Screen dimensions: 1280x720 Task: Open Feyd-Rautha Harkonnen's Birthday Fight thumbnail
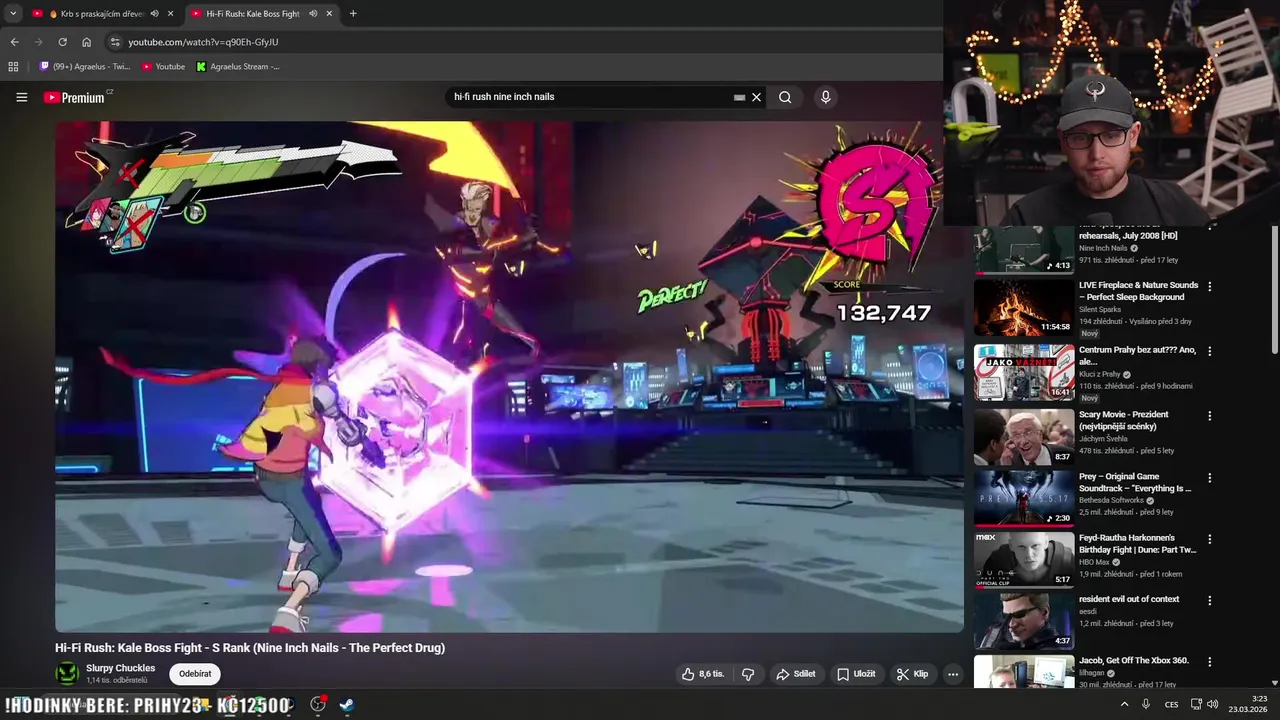click(1024, 559)
